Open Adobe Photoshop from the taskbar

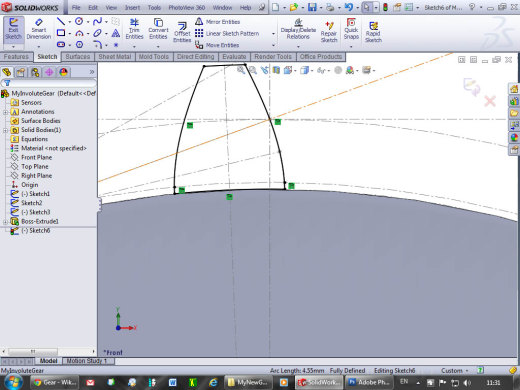pos(369,382)
